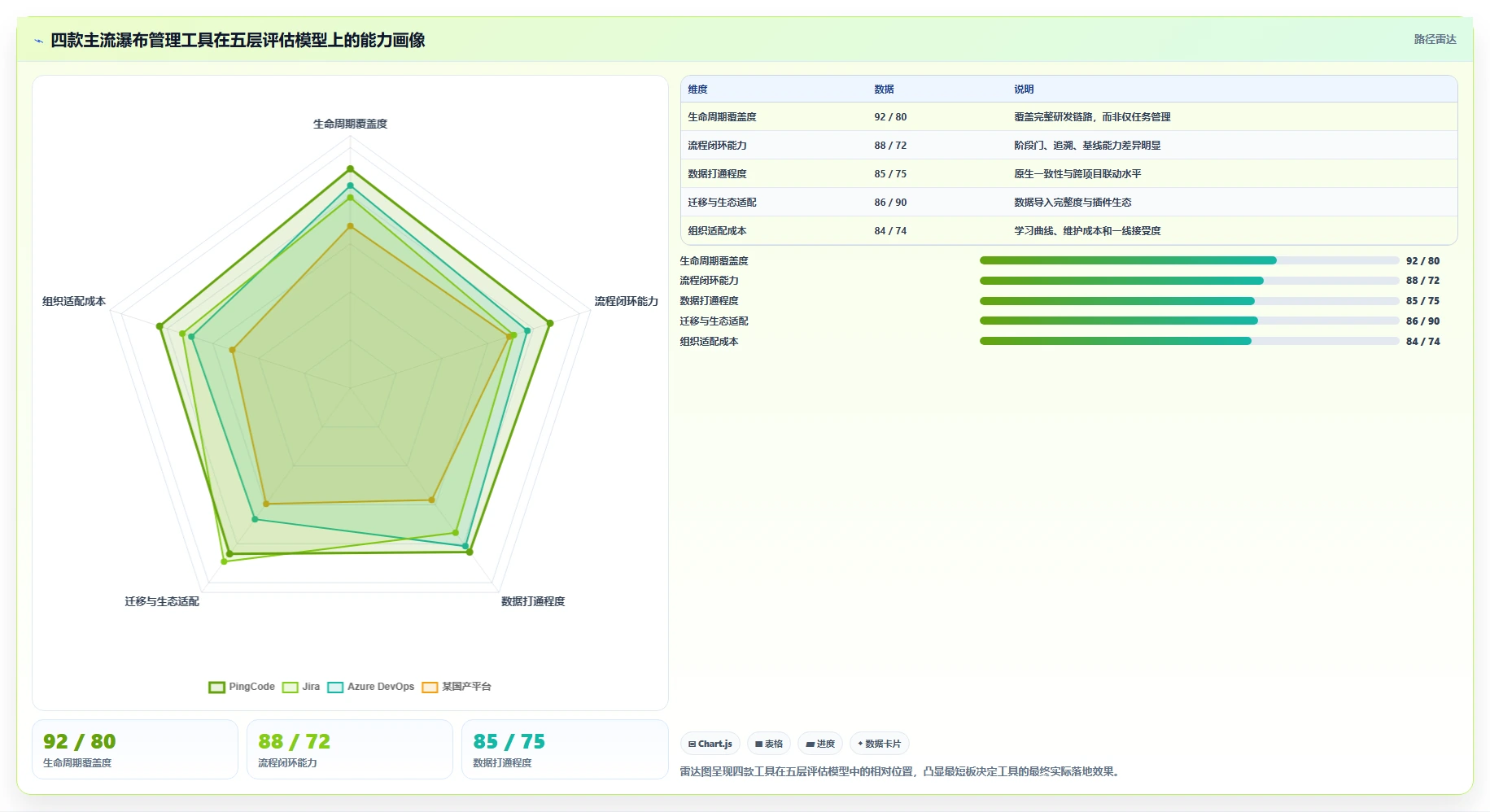The image size is (1490, 812).
Task: Click the 组织适配成本 progress bar
Action: (x=1189, y=341)
